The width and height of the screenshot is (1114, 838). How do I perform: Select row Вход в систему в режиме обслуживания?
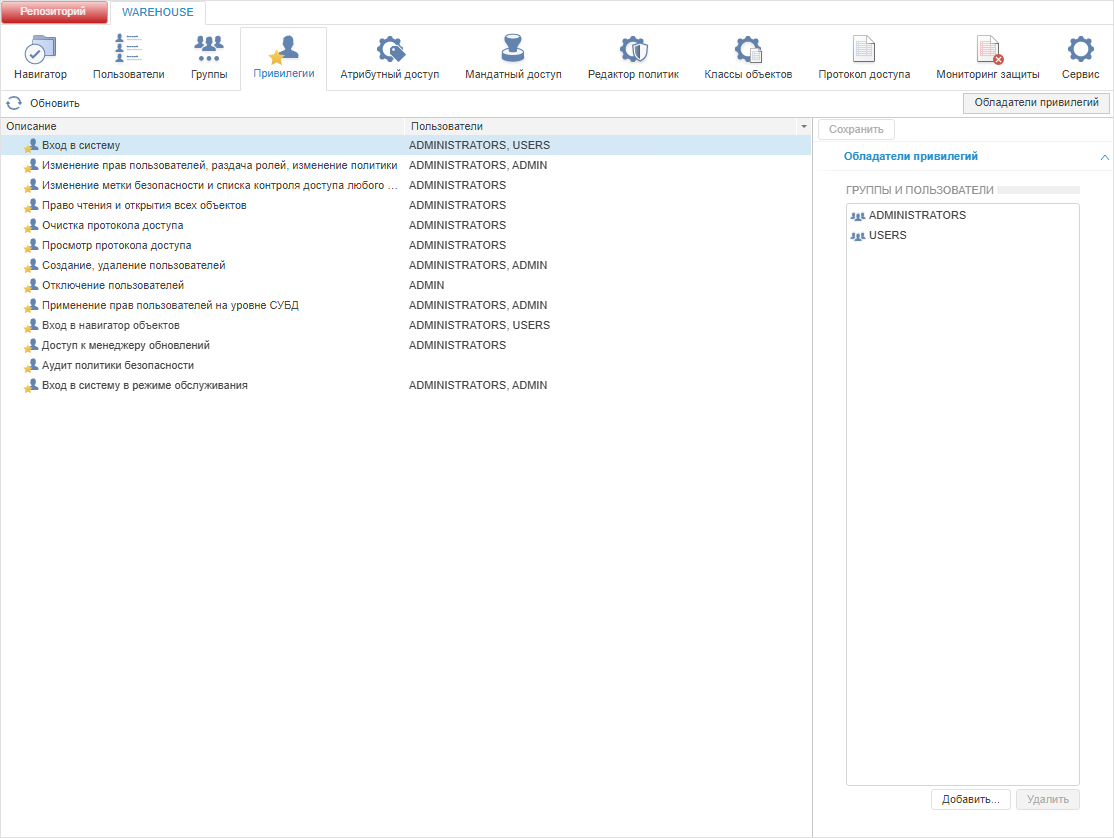point(406,386)
